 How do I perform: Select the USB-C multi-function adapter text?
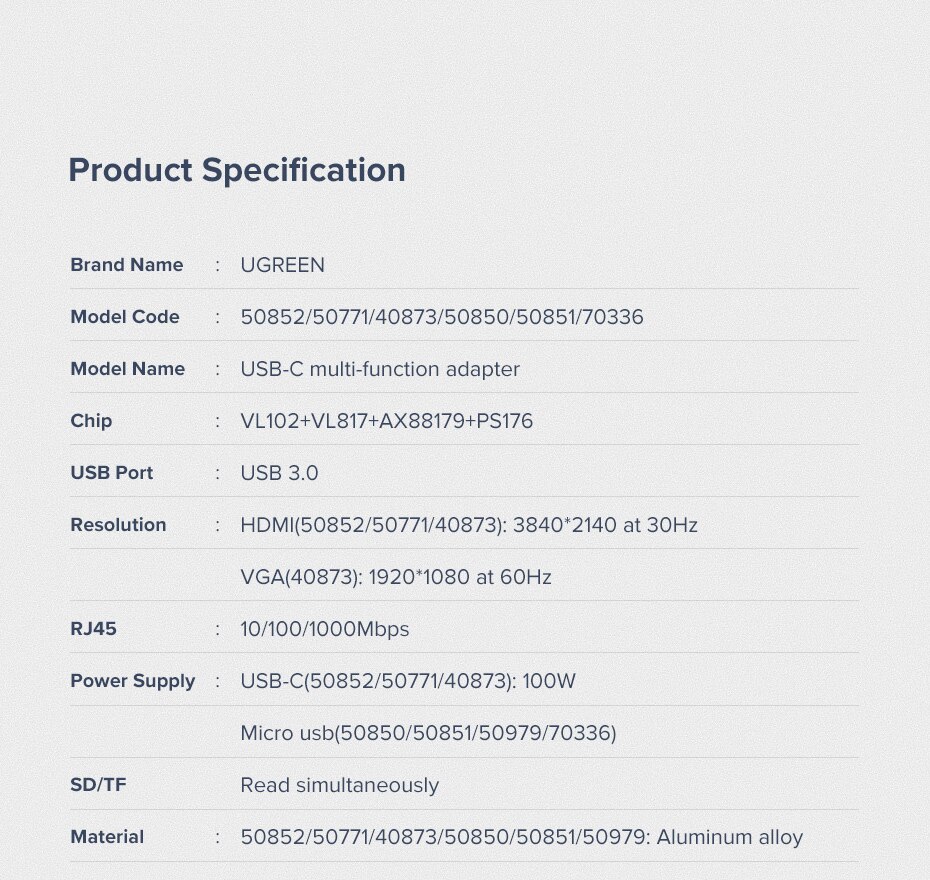(380, 369)
